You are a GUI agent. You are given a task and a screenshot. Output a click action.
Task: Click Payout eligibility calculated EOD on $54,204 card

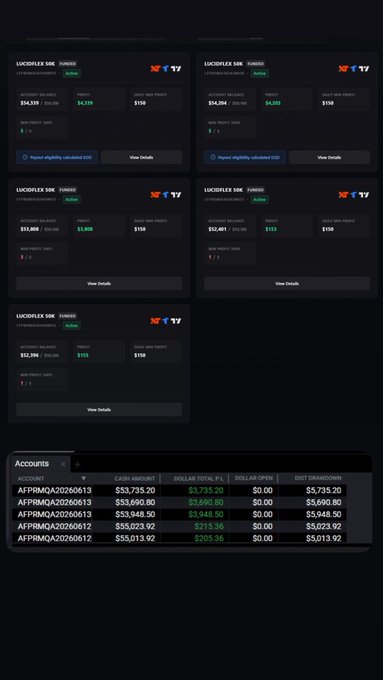click(x=245, y=157)
